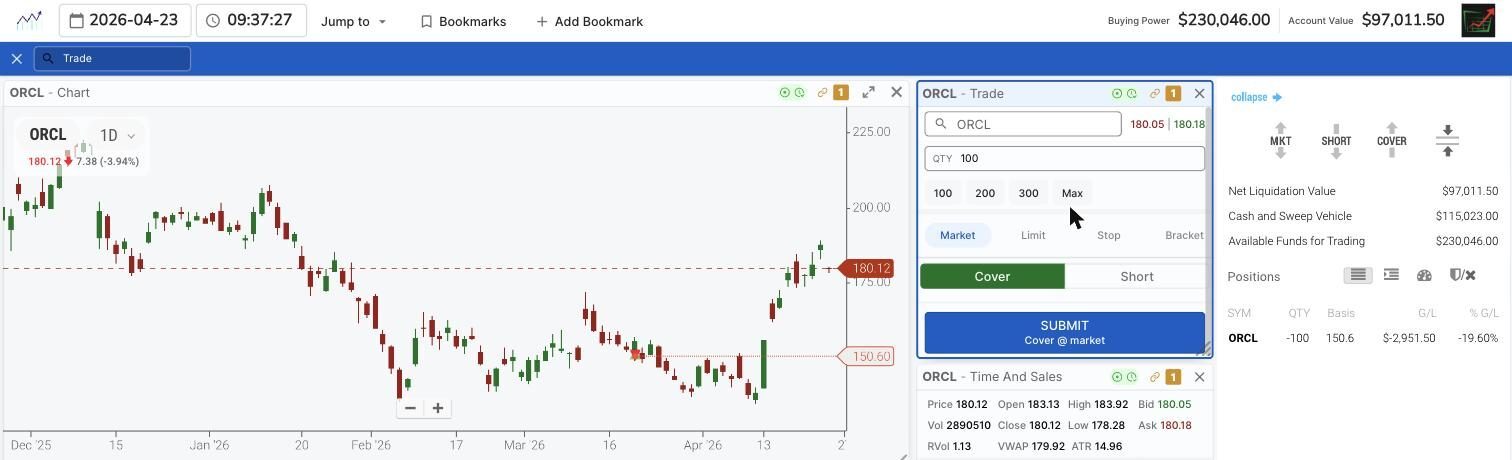Click the SHORT quick-order icon
Screen dimensions: 1512x460
click(1337, 141)
